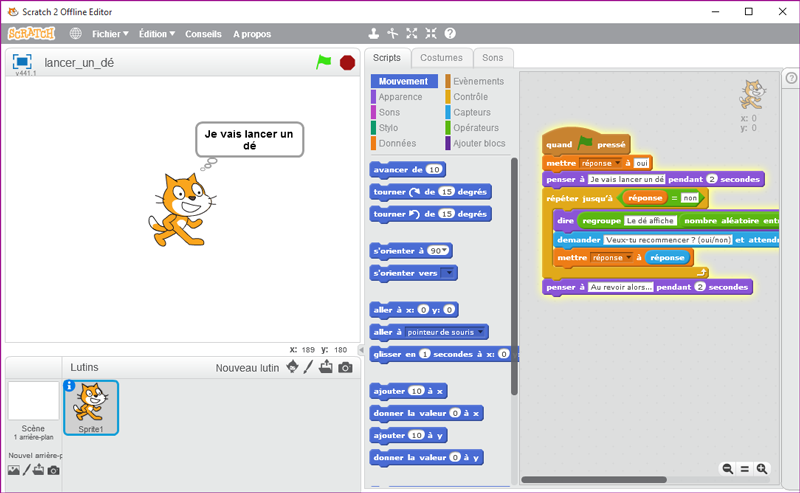Upload backdrop from file icon
The width and height of the screenshot is (800, 493).
39,470
